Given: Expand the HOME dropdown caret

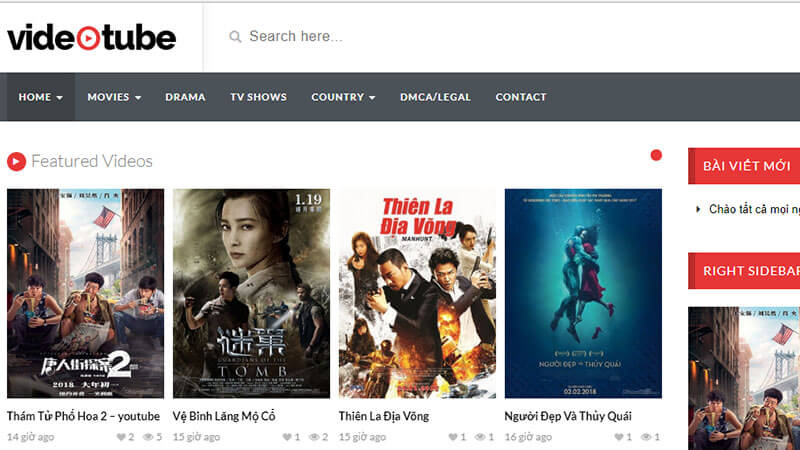Looking at the screenshot, I should [x=60, y=97].
